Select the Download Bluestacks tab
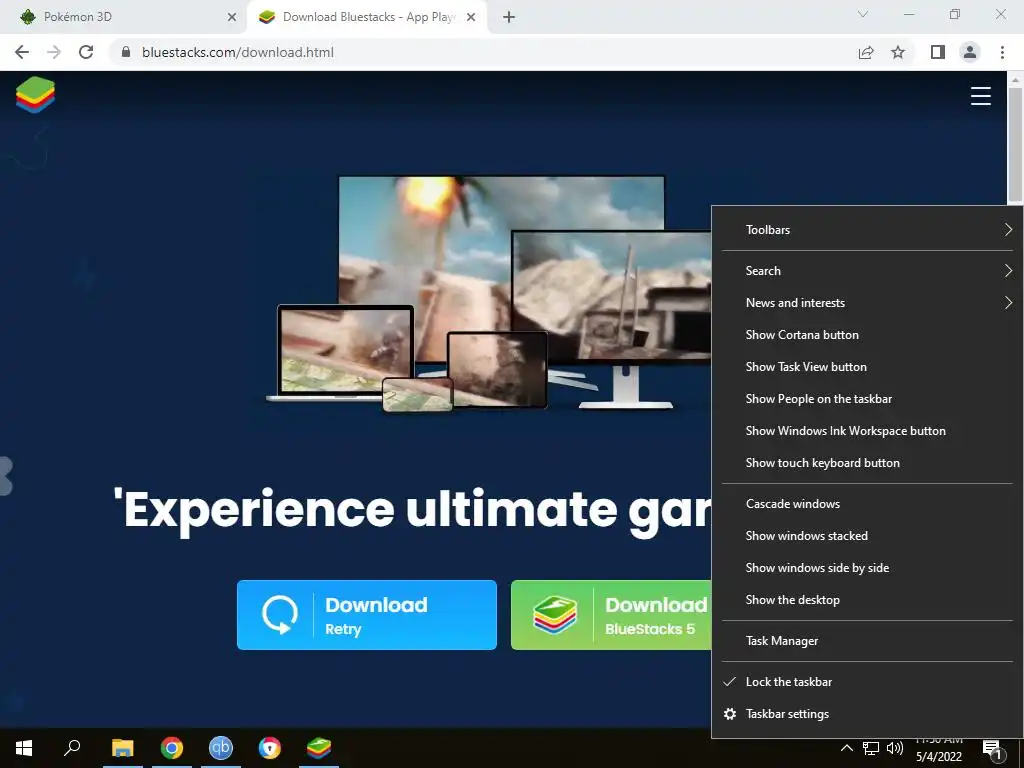The image size is (1024, 768). (367, 17)
